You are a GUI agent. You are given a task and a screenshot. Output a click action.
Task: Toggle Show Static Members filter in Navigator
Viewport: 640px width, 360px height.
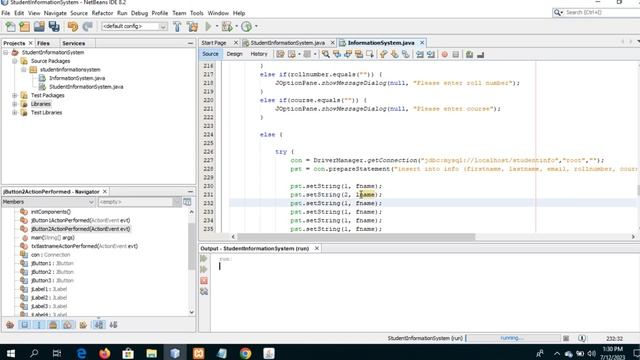[39, 325]
